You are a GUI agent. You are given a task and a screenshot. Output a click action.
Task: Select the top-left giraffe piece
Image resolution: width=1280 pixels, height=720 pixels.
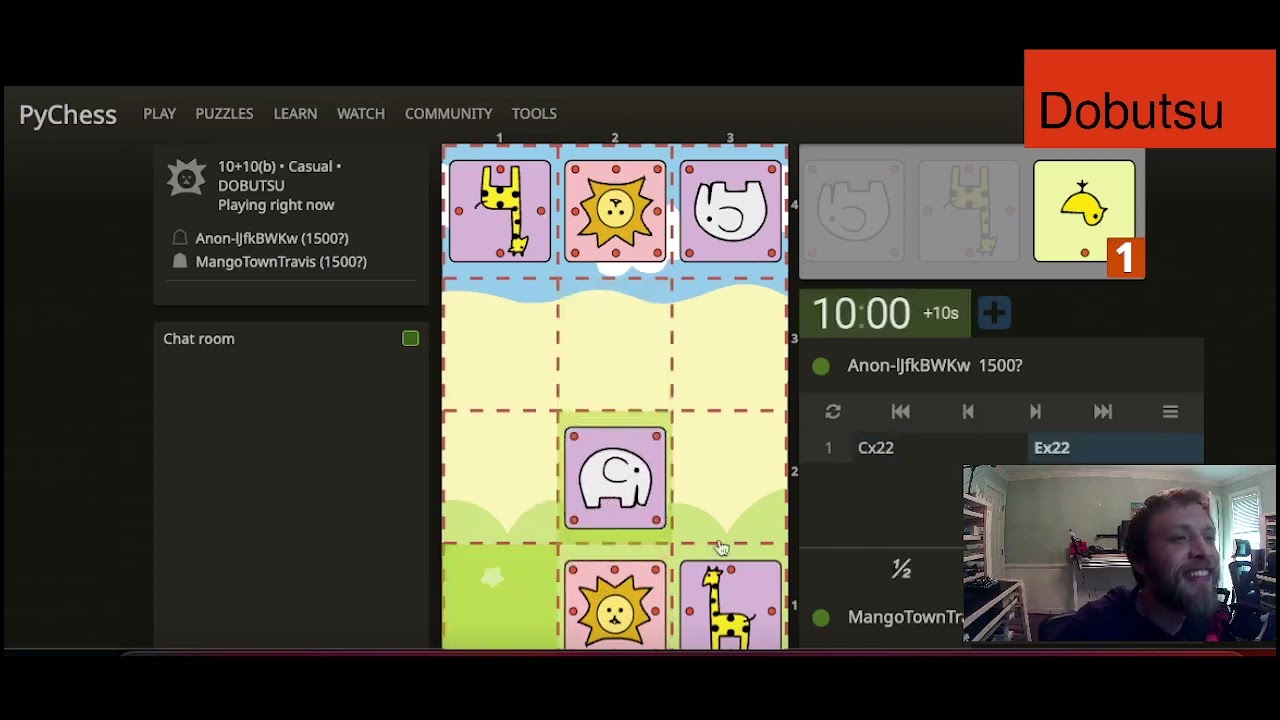pos(500,211)
